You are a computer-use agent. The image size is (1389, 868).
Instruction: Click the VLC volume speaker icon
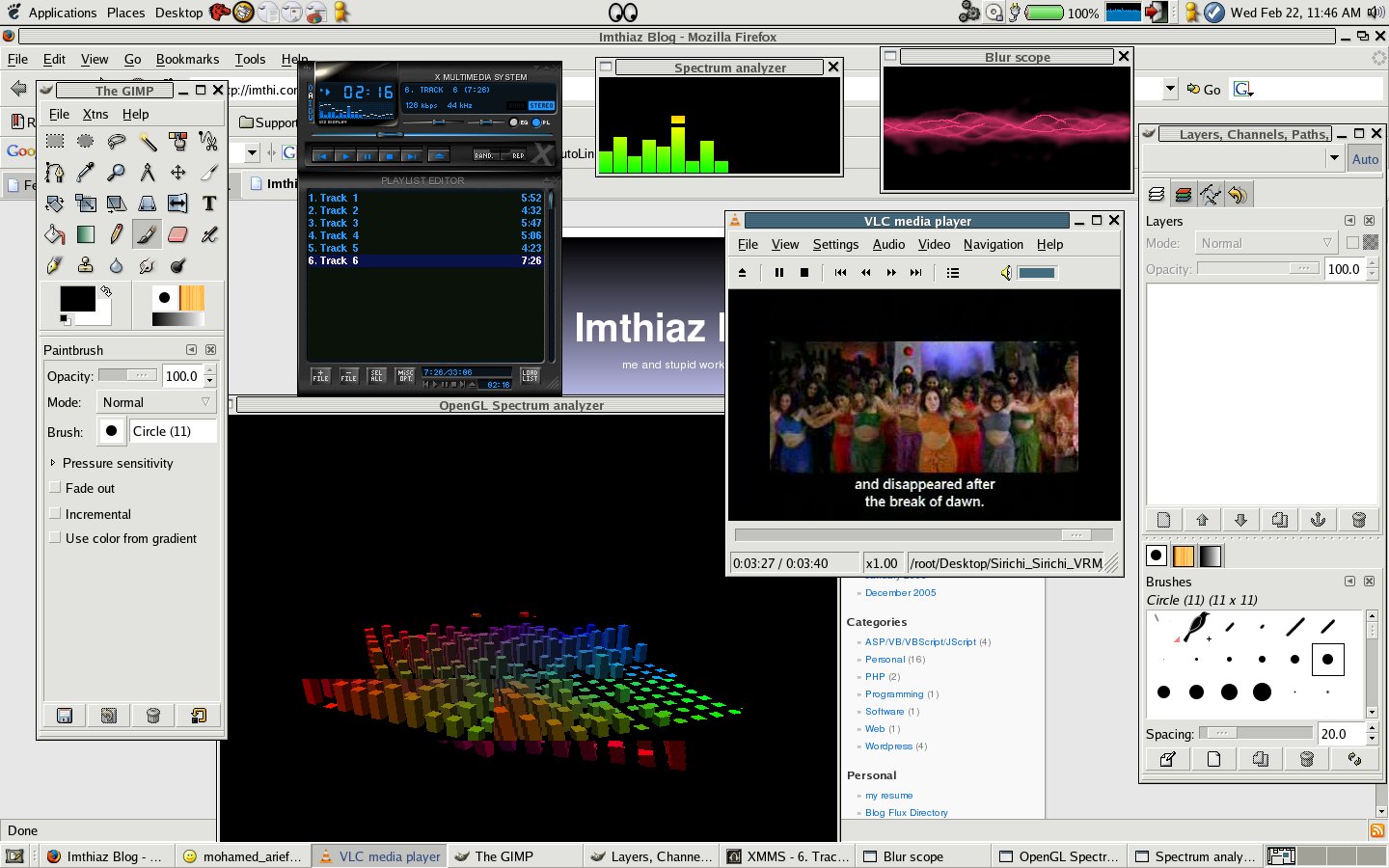[x=1006, y=273]
